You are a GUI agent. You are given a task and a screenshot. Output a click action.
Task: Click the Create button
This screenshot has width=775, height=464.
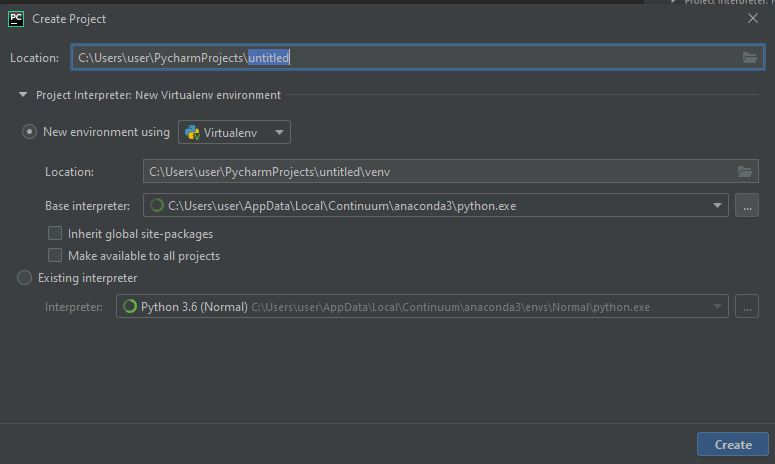coord(733,445)
